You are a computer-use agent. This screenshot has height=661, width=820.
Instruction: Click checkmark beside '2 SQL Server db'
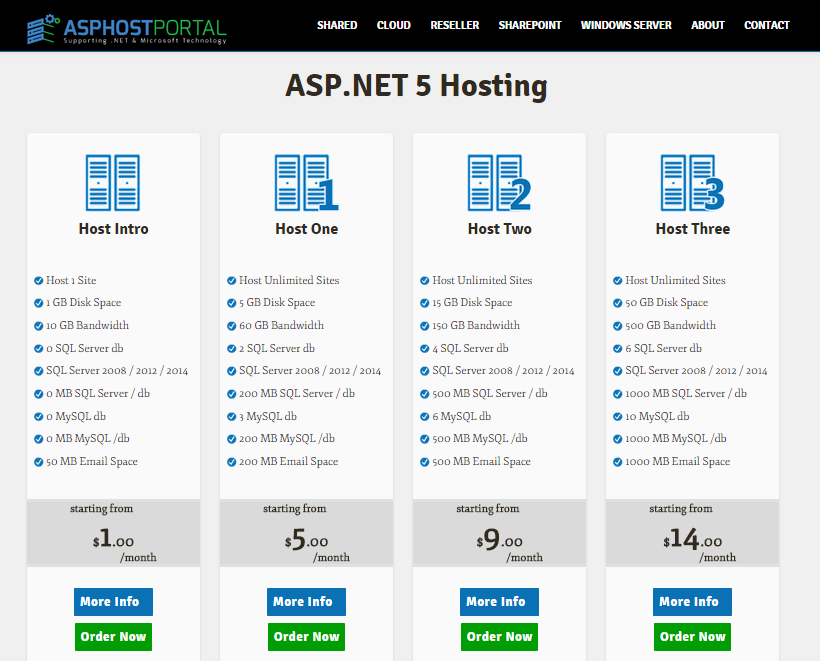pyautogui.click(x=231, y=348)
